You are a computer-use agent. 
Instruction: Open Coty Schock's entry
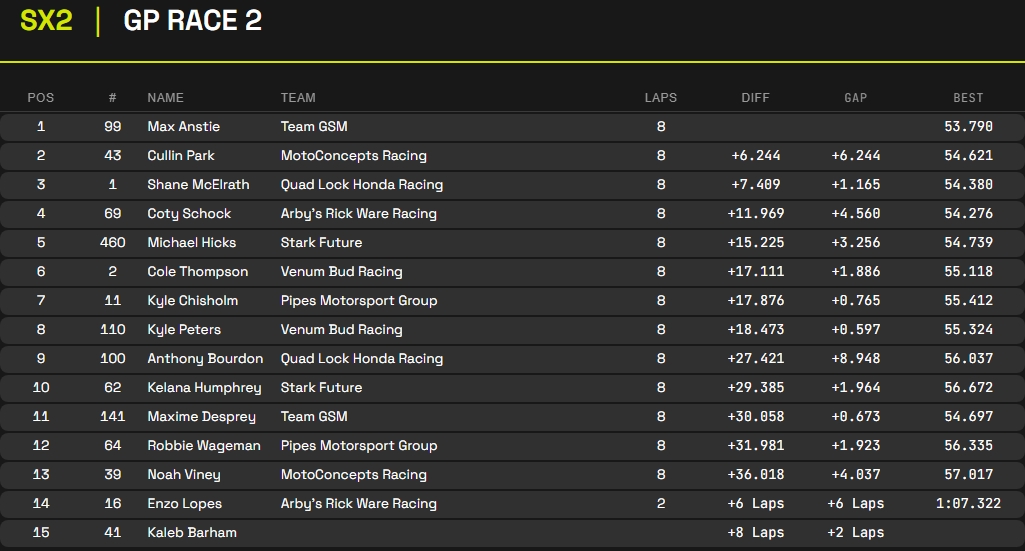(189, 214)
